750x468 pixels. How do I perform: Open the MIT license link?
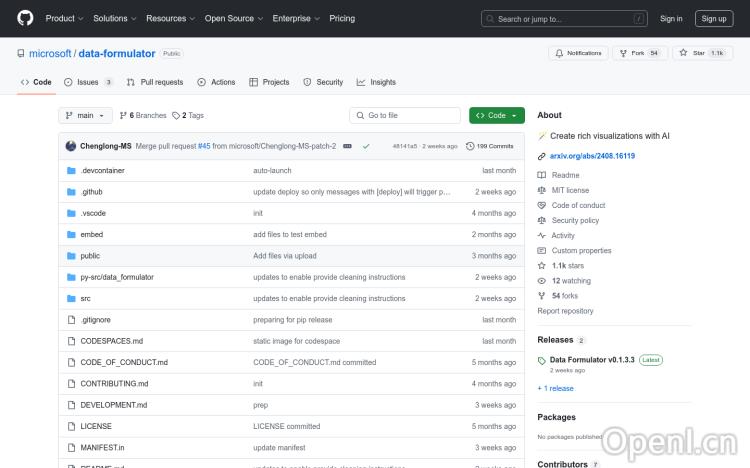pos(570,190)
